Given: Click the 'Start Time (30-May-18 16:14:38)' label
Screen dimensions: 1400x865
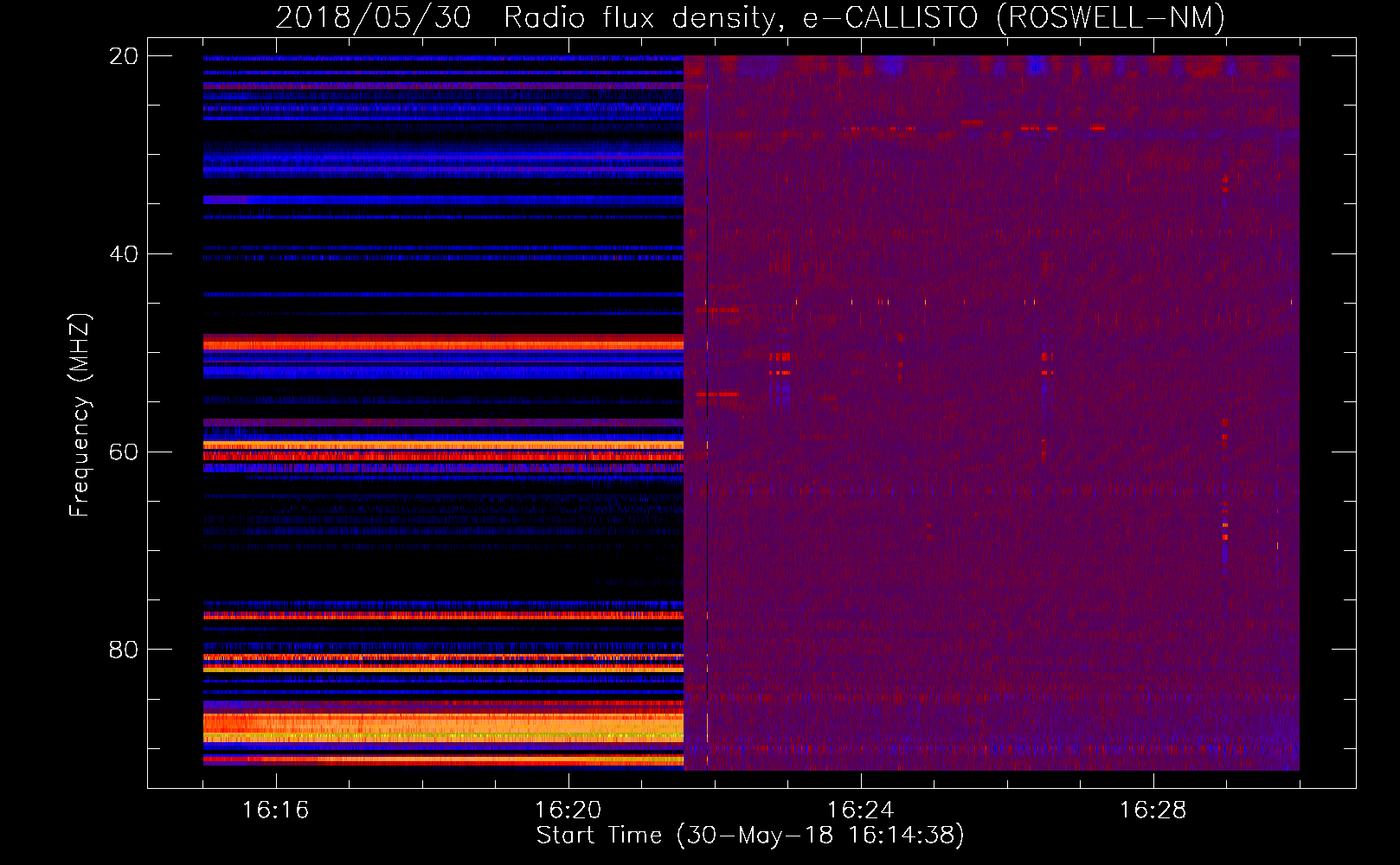Looking at the screenshot, I should [750, 836].
